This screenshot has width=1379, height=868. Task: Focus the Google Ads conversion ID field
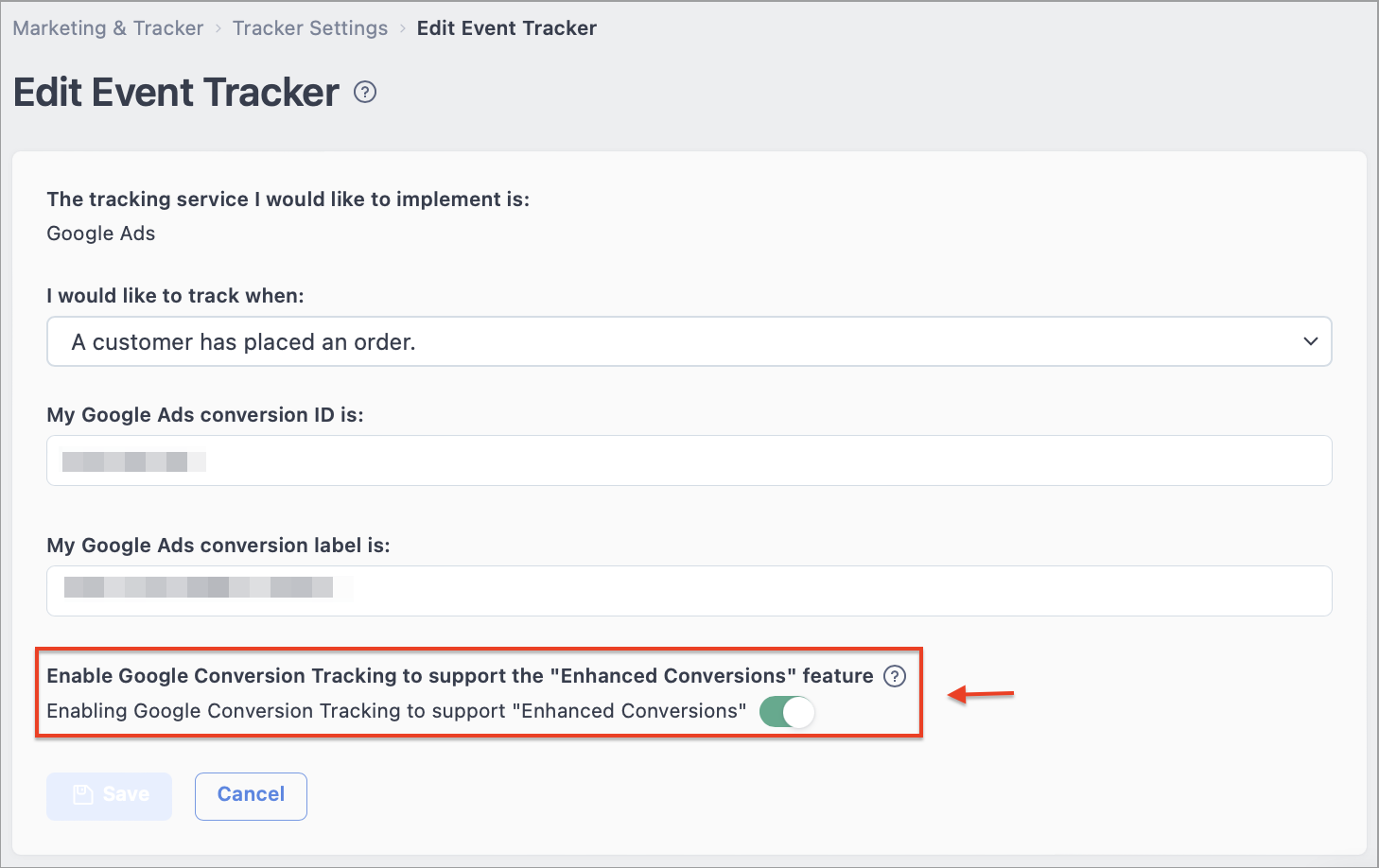[689, 460]
